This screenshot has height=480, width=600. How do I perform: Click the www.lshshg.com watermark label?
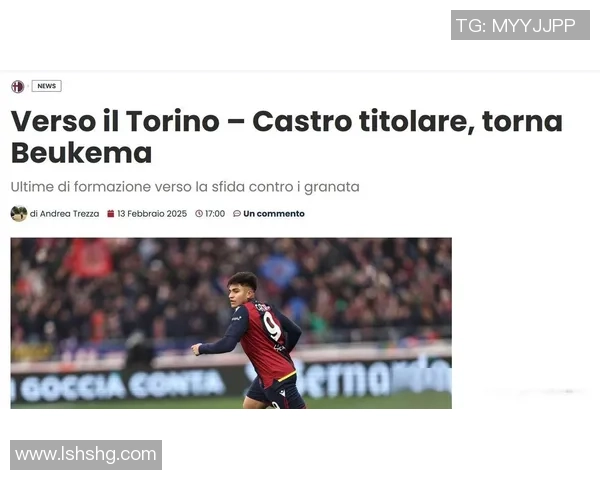pyautogui.click(x=86, y=455)
